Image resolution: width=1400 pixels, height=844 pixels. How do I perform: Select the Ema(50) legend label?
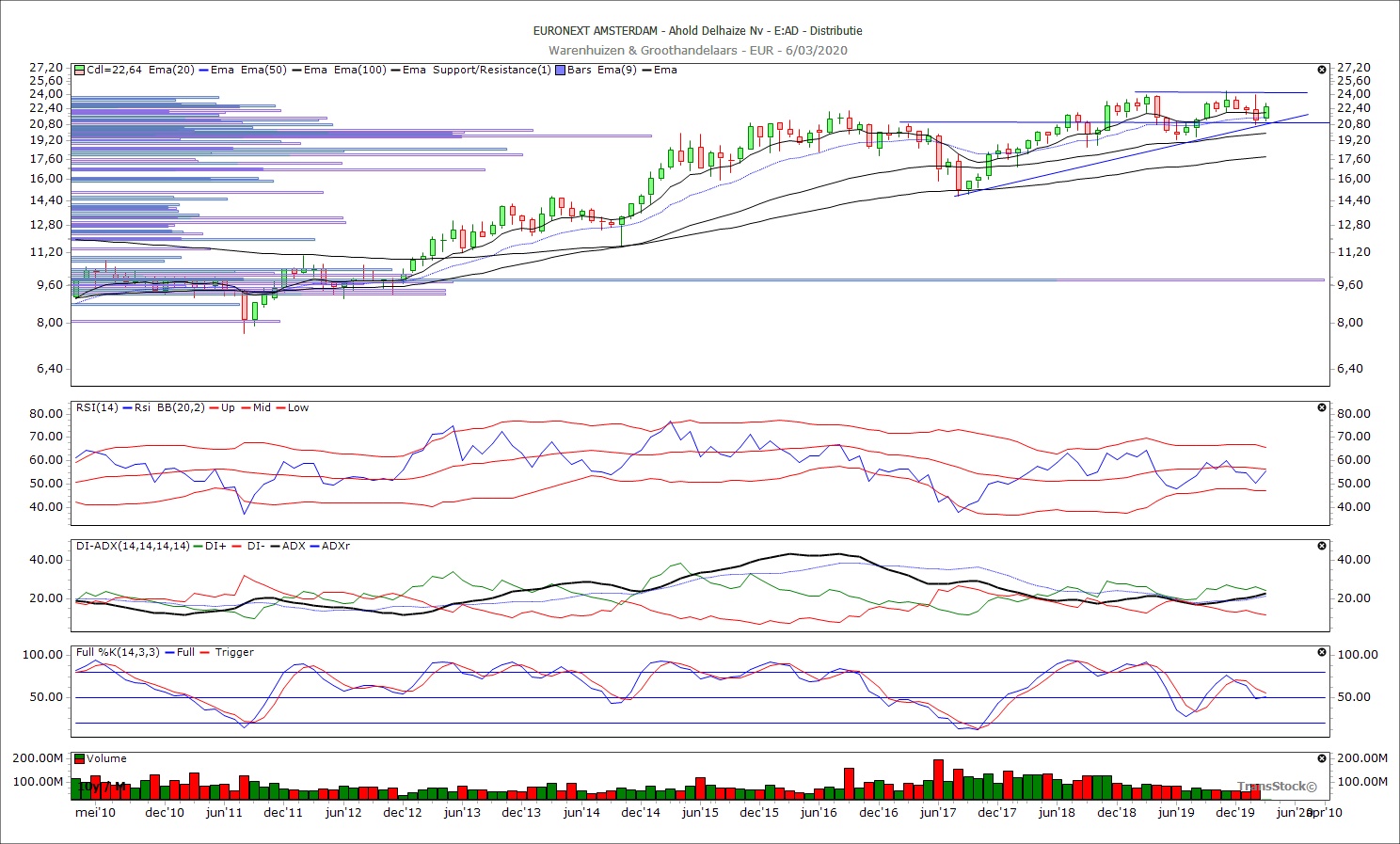(x=264, y=70)
